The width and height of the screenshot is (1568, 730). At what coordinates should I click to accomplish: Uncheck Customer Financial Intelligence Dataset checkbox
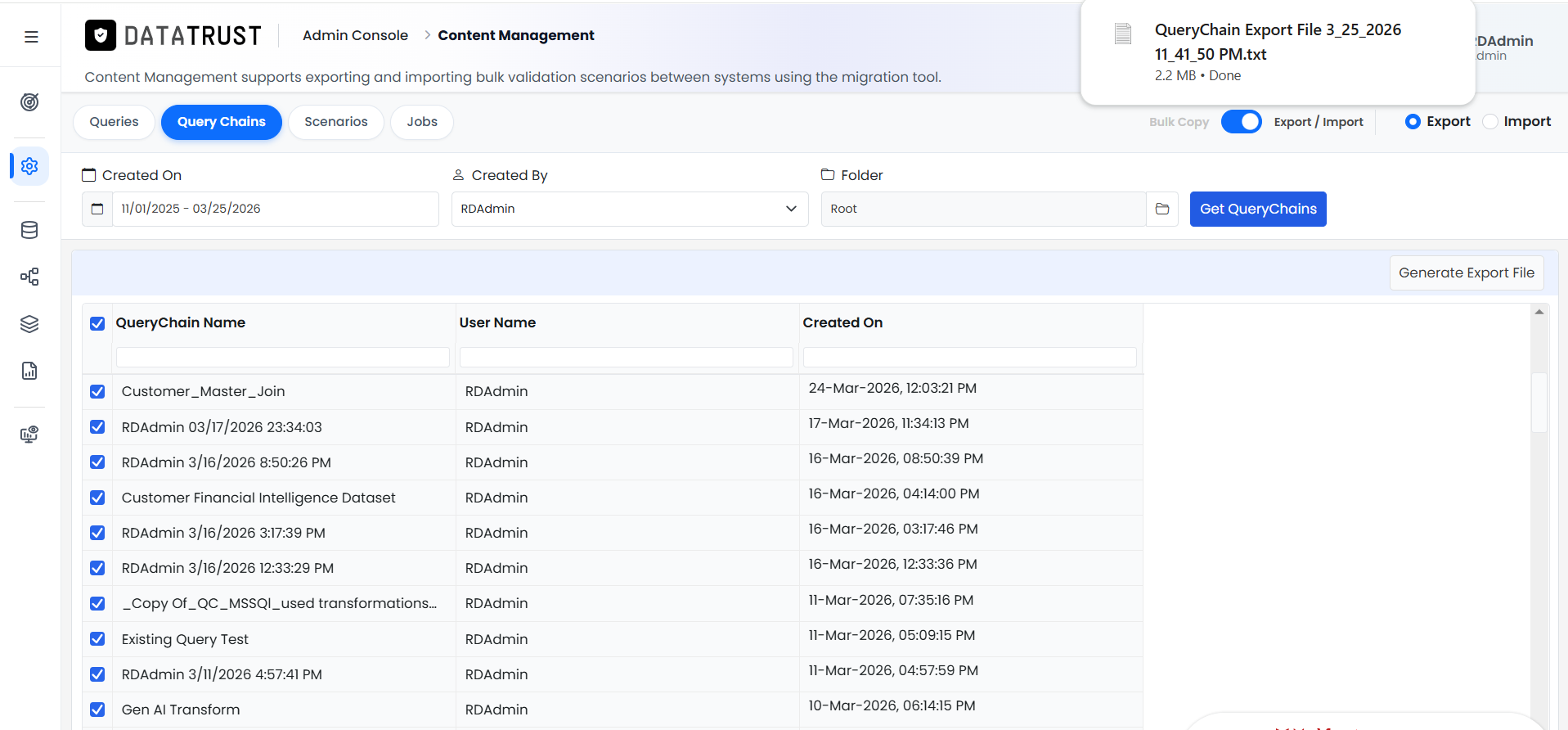pos(97,498)
